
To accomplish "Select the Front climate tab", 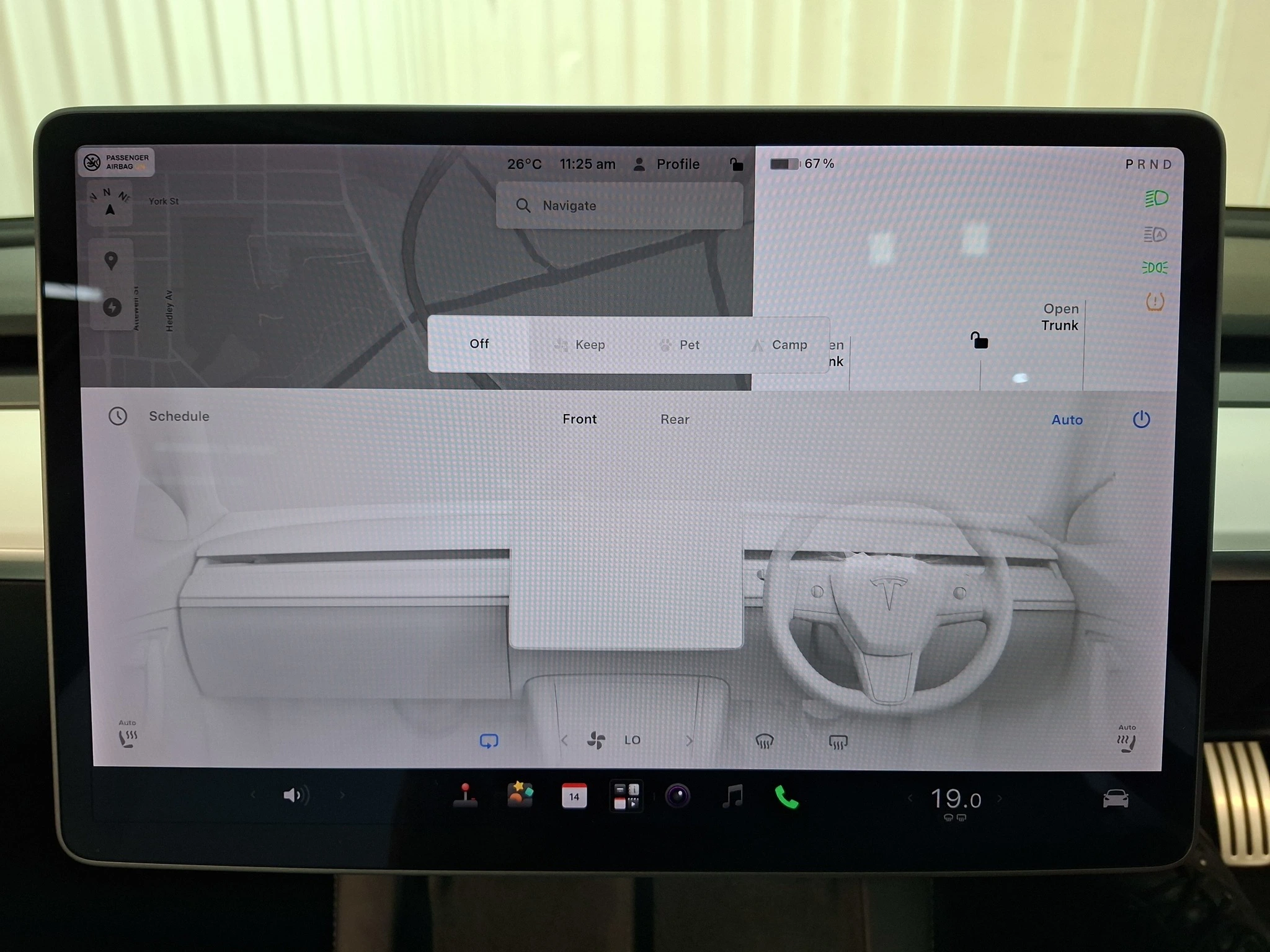I will [579, 419].
